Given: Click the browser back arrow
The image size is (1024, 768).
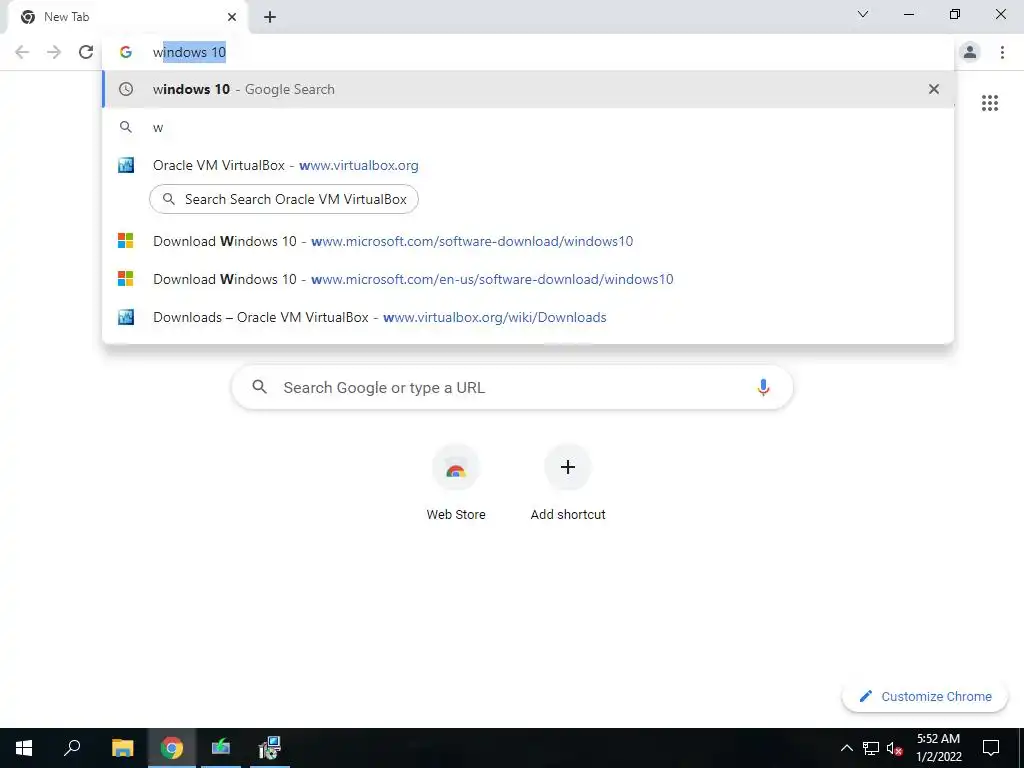Looking at the screenshot, I should [x=22, y=52].
